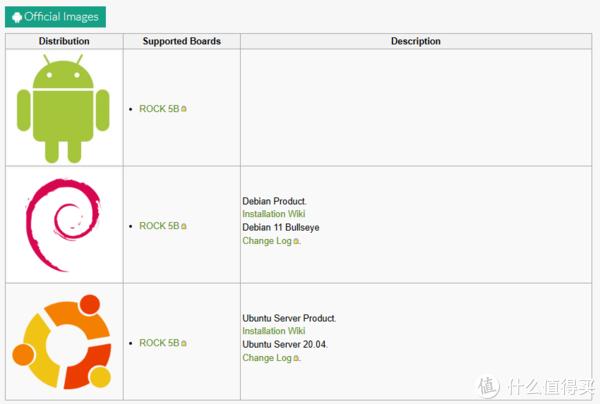This screenshot has width=600, height=404.
Task: Open Ubuntu Server Installation Wiki link
Action: [274, 331]
